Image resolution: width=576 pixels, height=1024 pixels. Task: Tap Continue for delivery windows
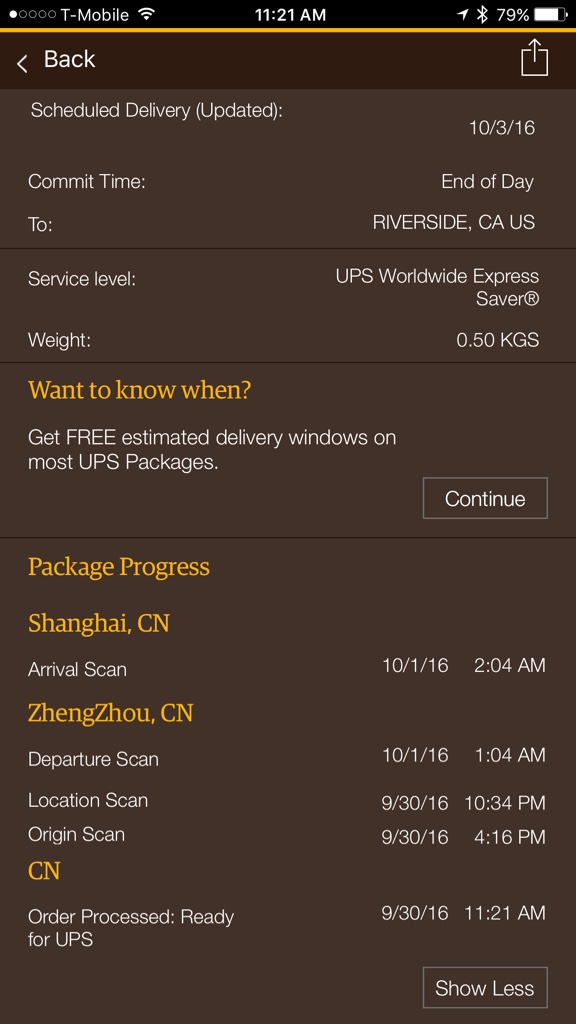(485, 498)
